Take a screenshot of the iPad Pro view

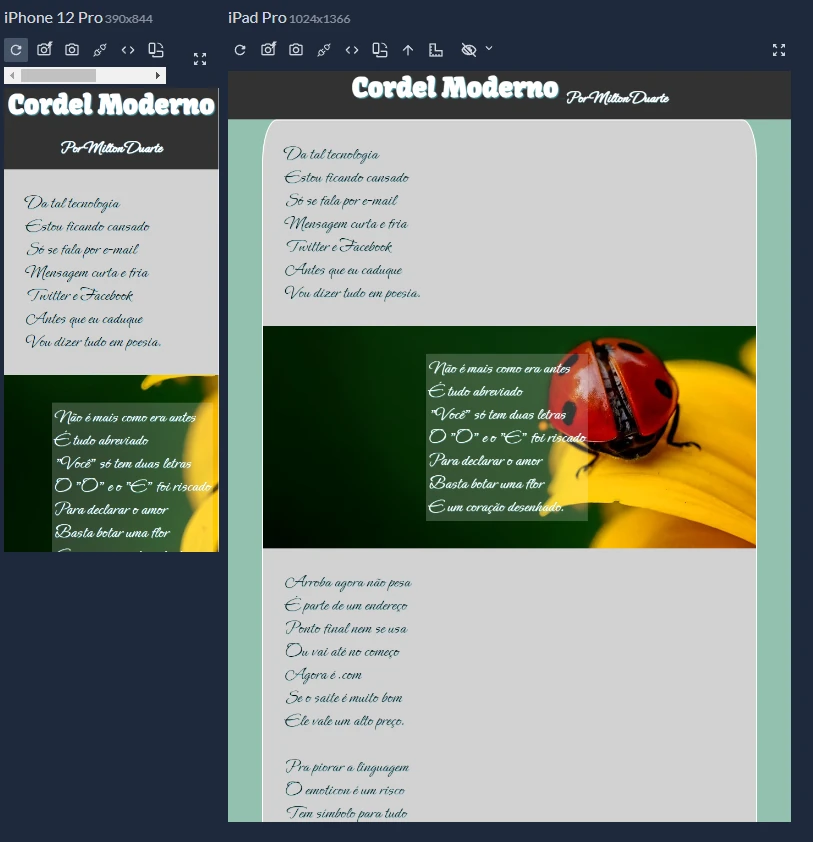tap(296, 50)
